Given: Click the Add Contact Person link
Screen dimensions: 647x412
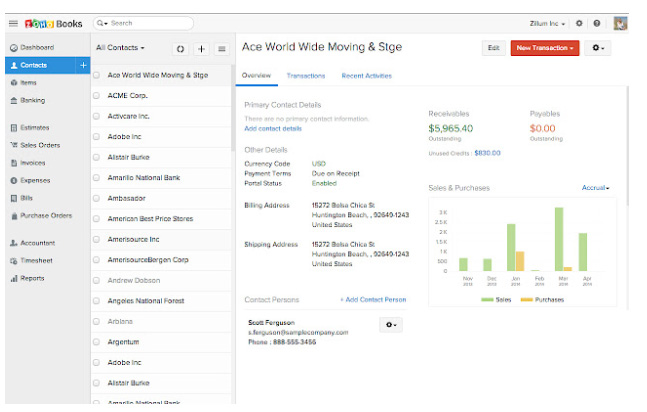Looking at the screenshot, I should (x=373, y=300).
